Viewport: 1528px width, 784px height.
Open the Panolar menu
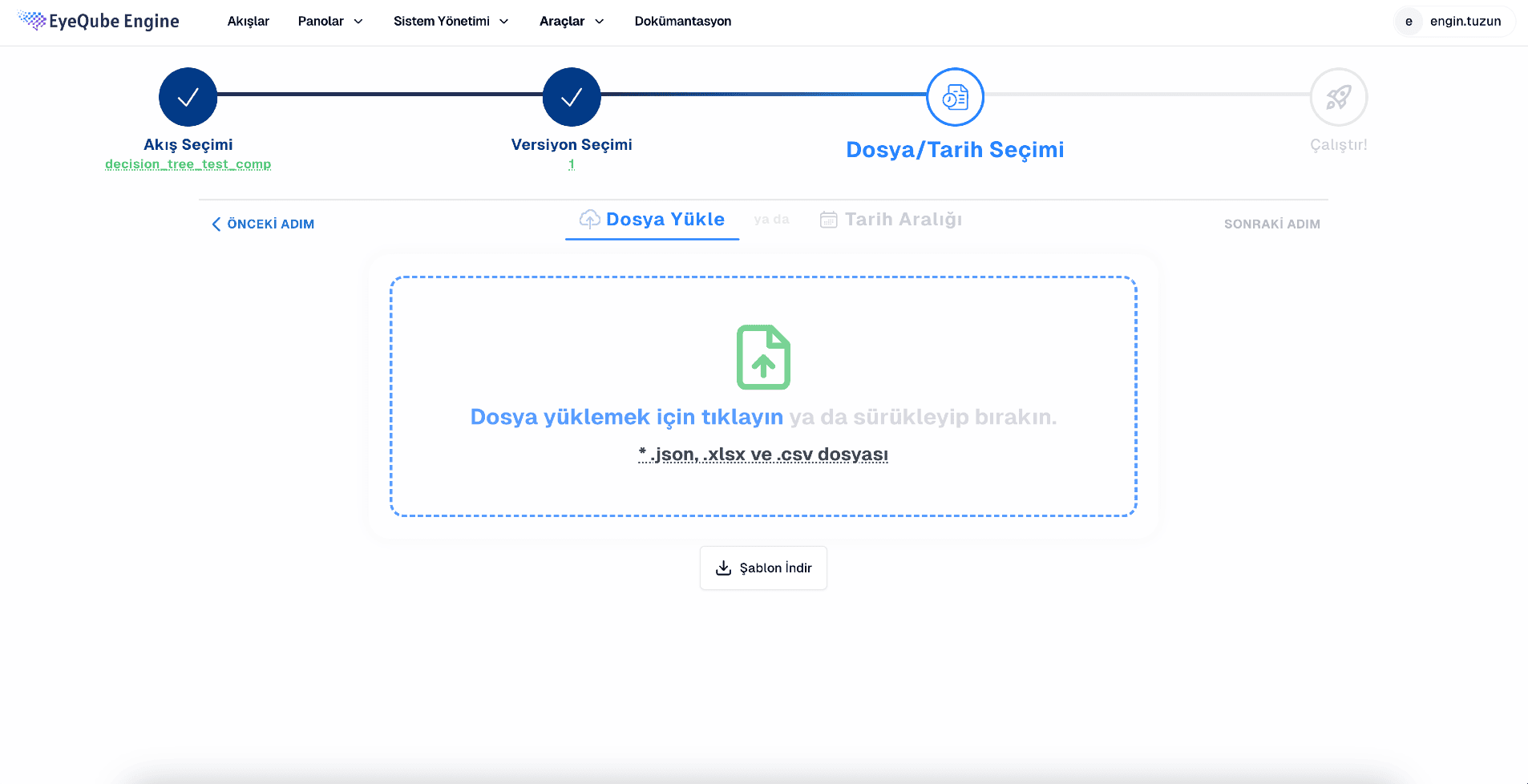(329, 21)
